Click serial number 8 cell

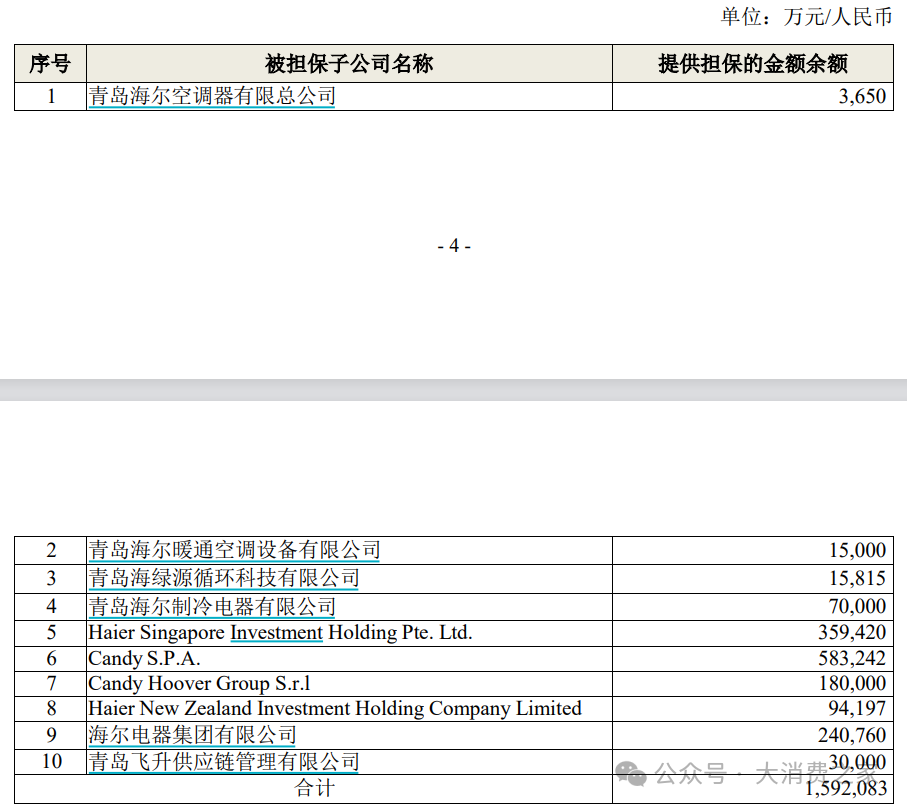(x=51, y=708)
